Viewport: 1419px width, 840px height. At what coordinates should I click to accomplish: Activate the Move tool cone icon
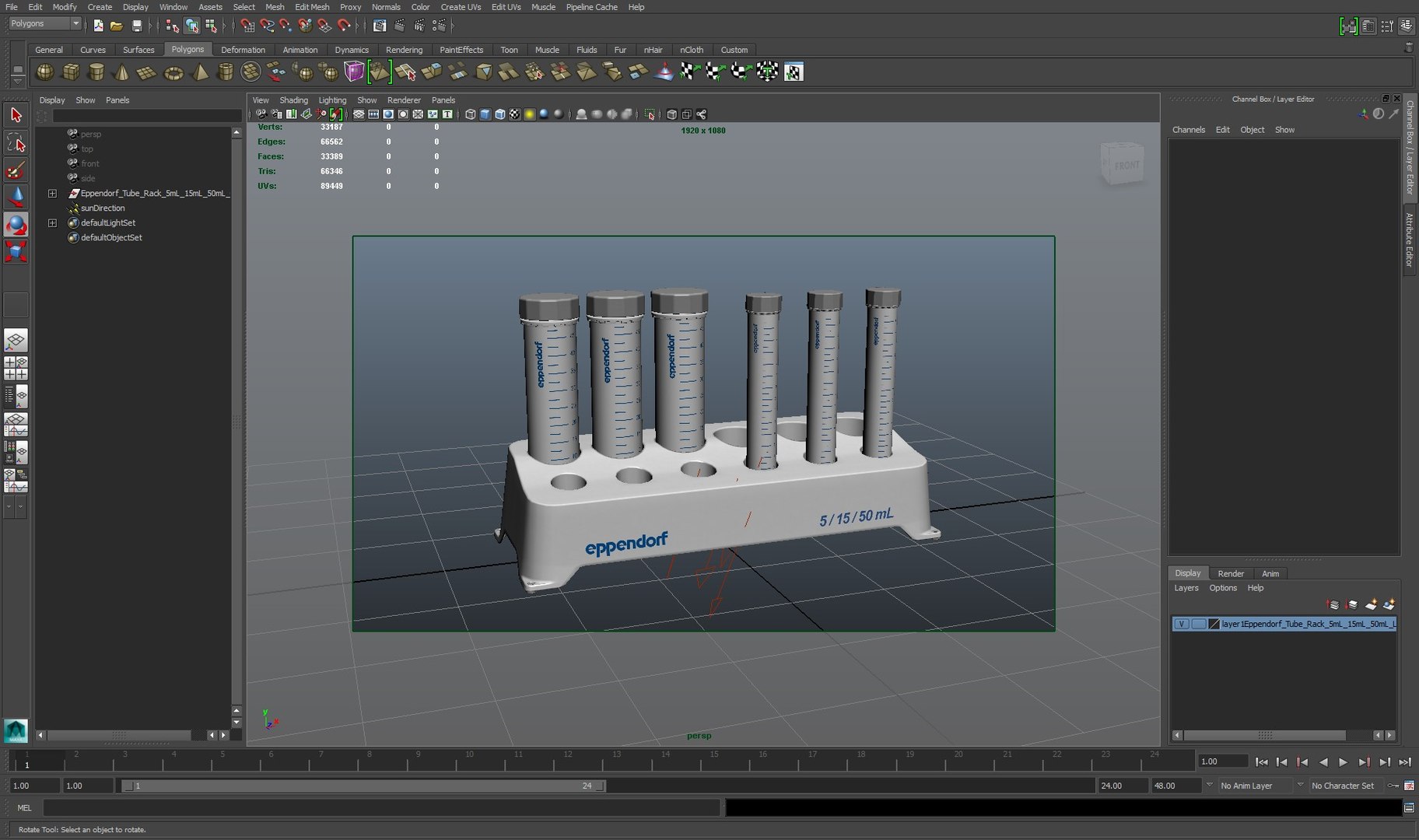click(16, 197)
